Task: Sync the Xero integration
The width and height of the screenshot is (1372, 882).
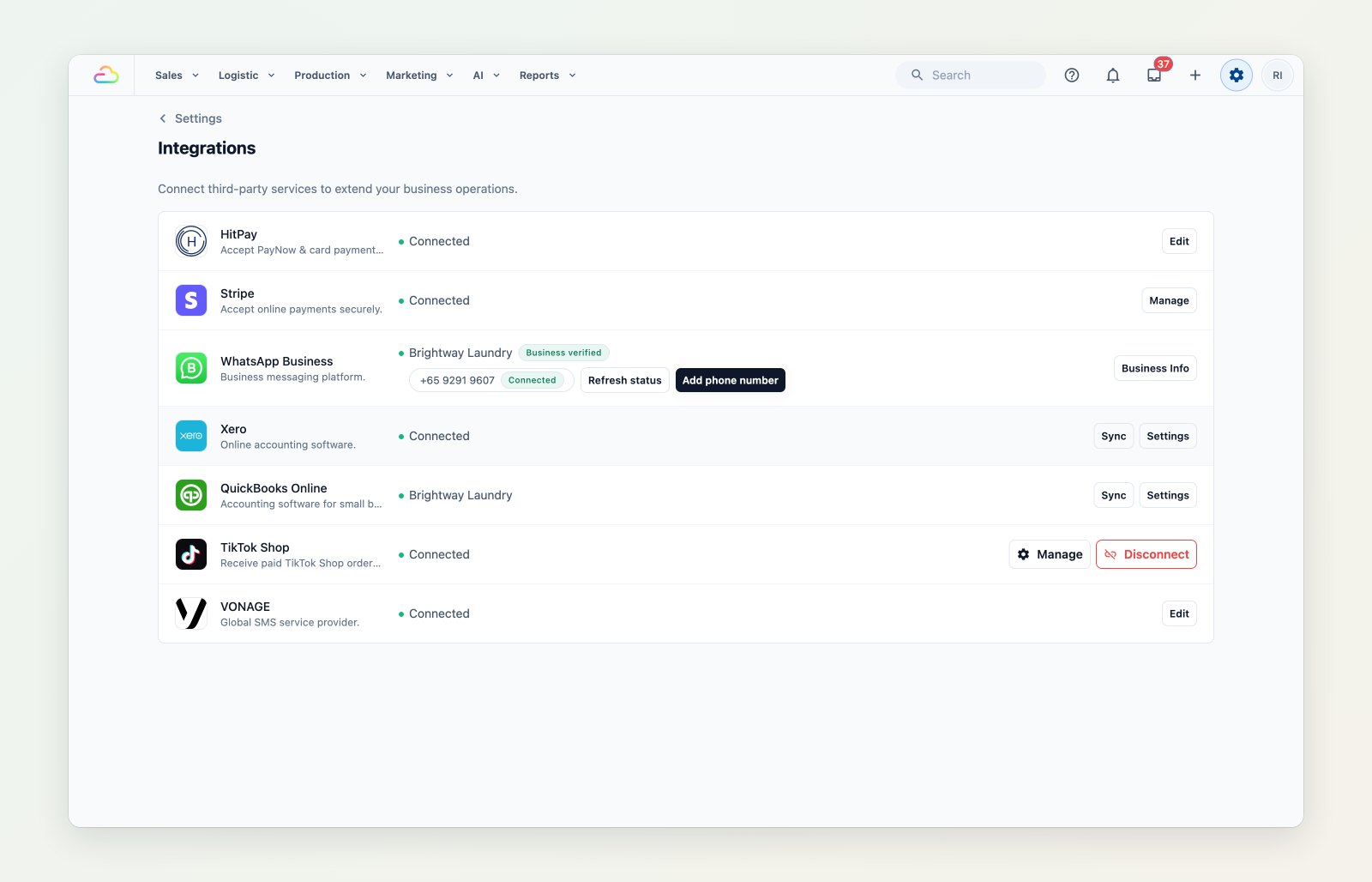Action: click(1114, 436)
